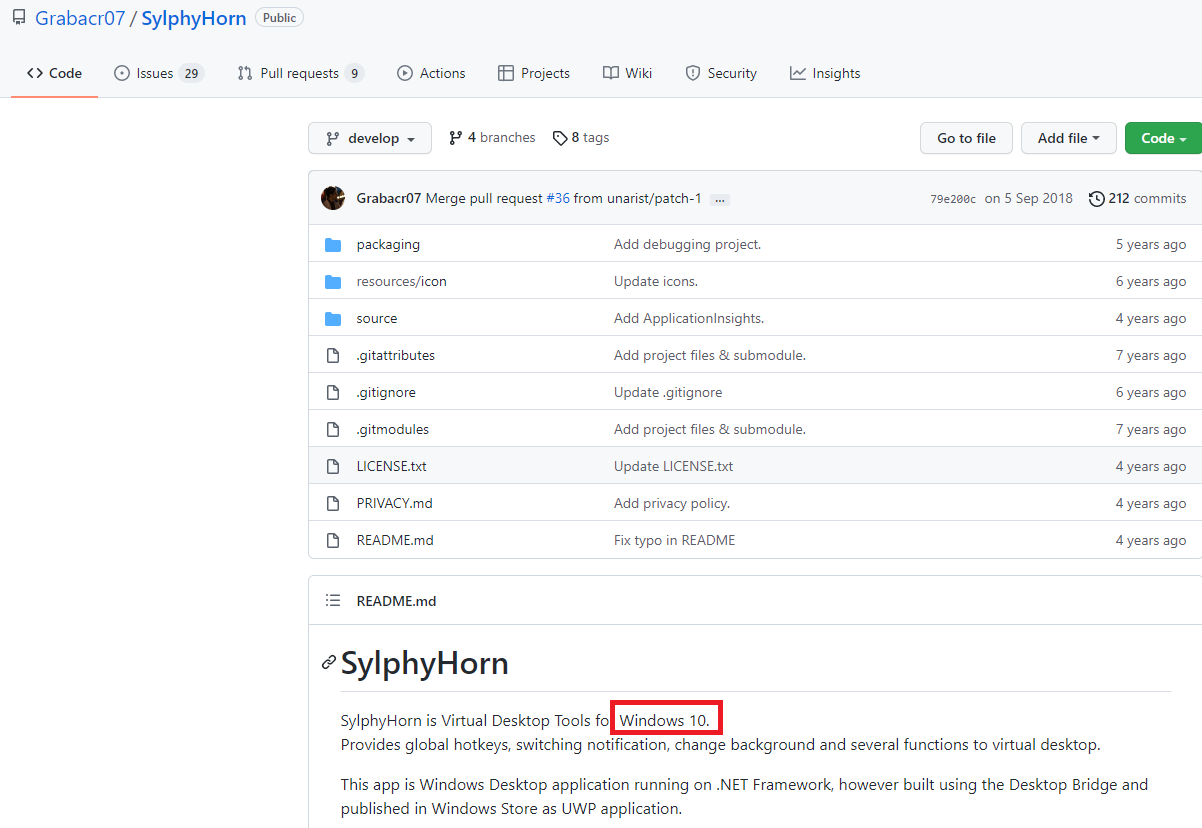Open commit 'Add debugging project.'
The width and height of the screenshot is (1202, 828).
coord(687,244)
